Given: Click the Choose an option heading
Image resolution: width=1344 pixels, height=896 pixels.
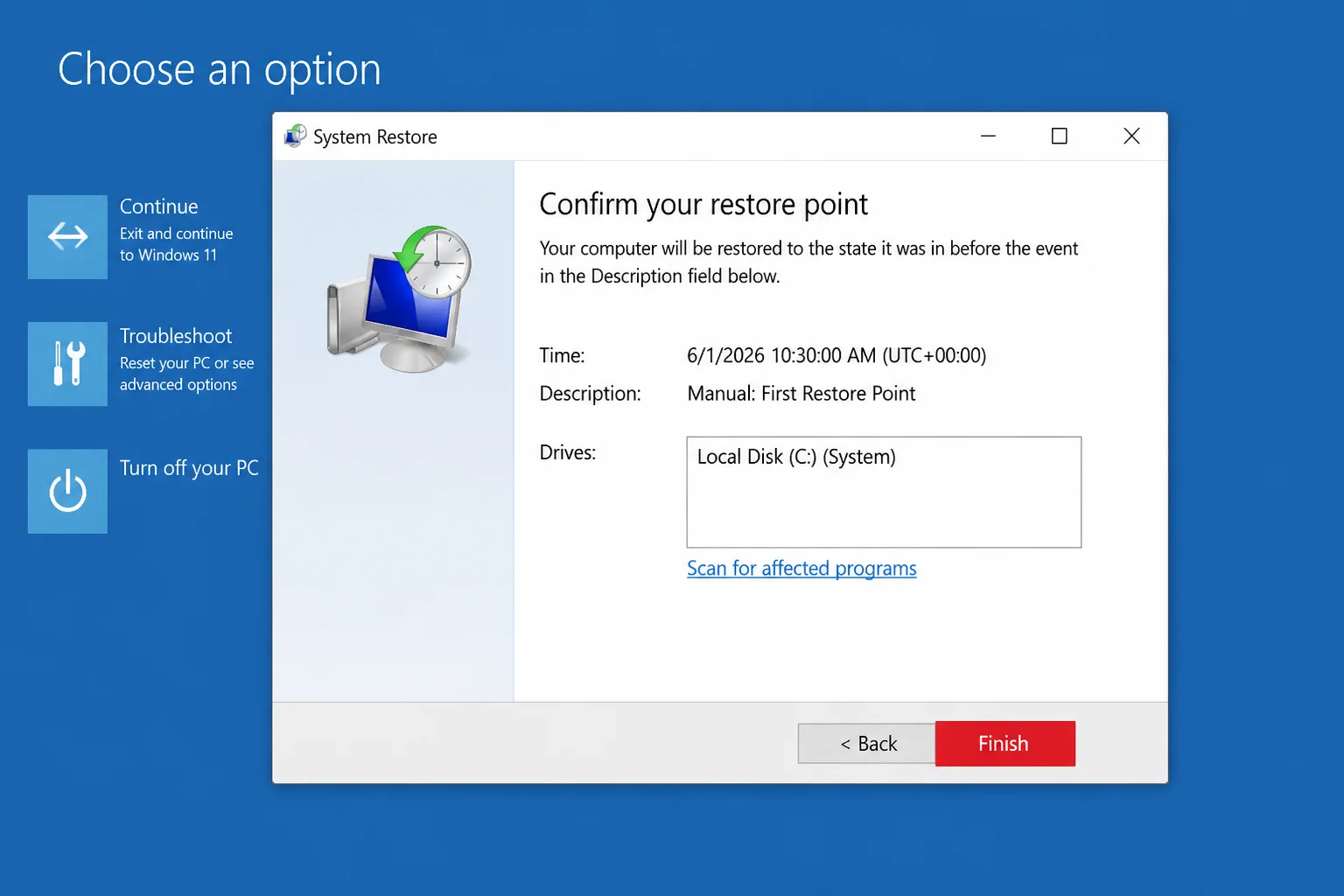Looking at the screenshot, I should pyautogui.click(x=220, y=70).
